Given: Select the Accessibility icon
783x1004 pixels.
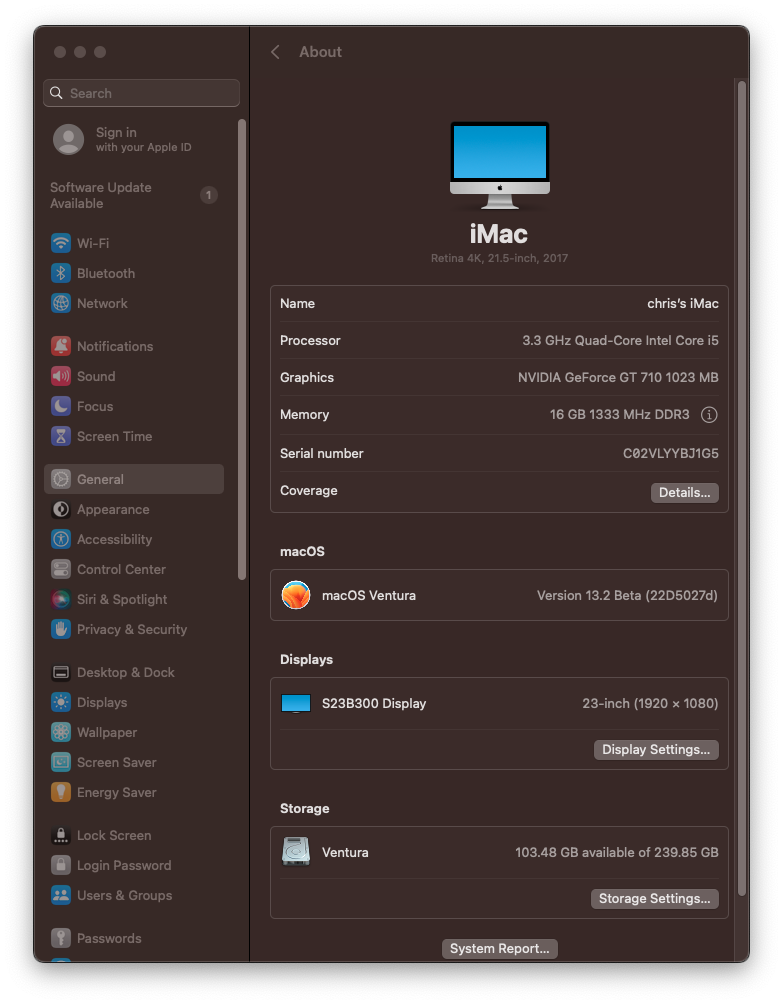Looking at the screenshot, I should (x=61, y=540).
